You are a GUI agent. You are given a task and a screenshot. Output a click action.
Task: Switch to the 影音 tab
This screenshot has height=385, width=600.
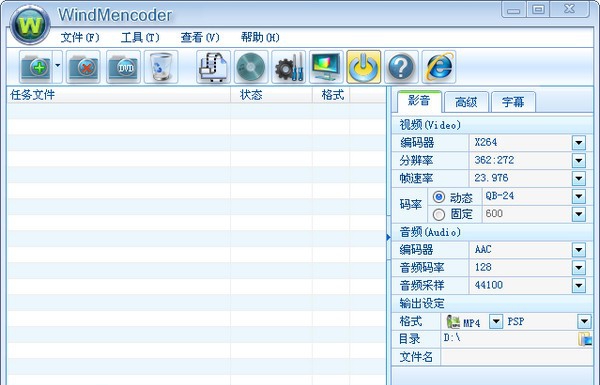click(419, 101)
